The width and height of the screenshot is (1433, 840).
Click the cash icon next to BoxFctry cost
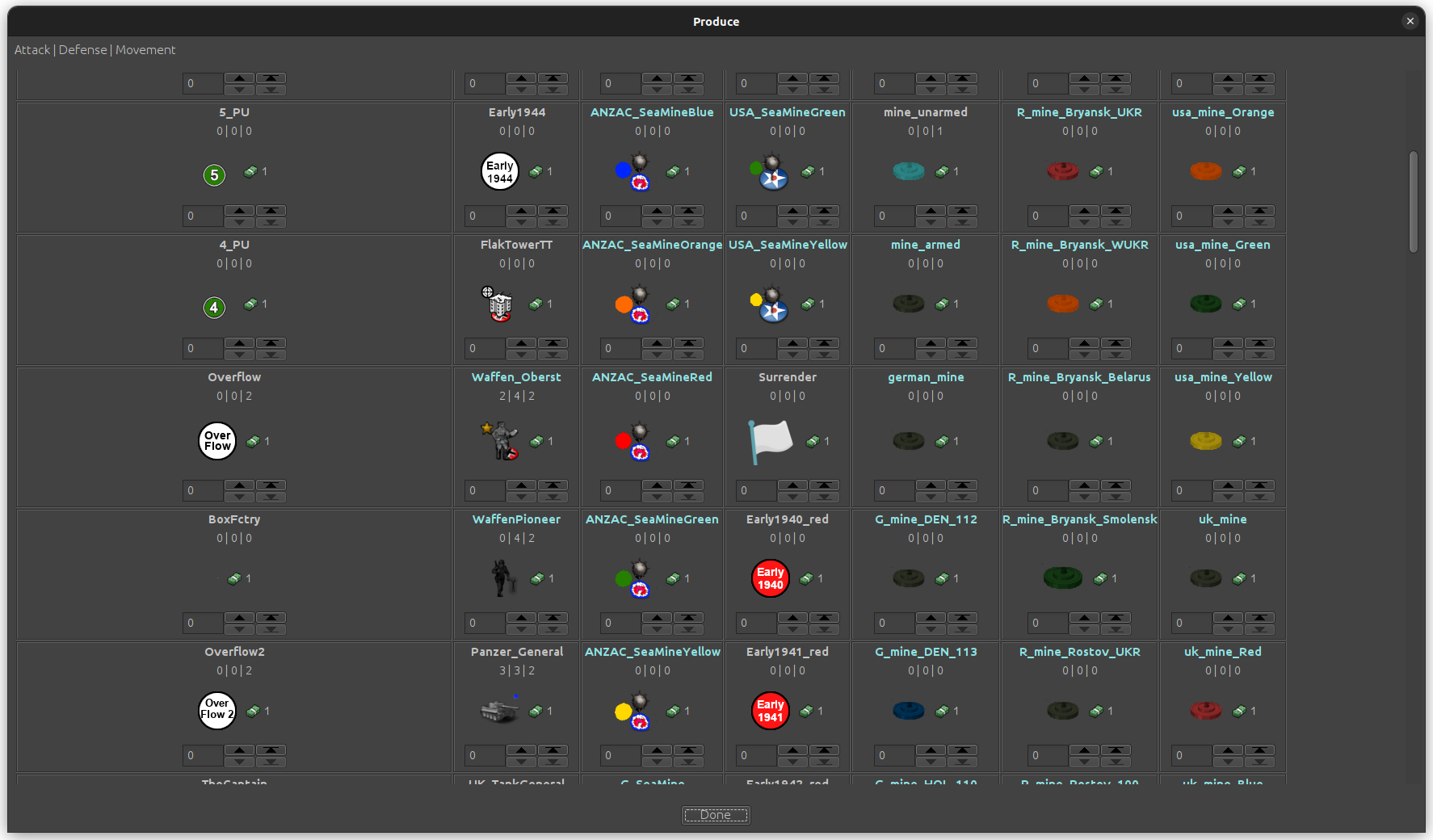pyautogui.click(x=234, y=578)
